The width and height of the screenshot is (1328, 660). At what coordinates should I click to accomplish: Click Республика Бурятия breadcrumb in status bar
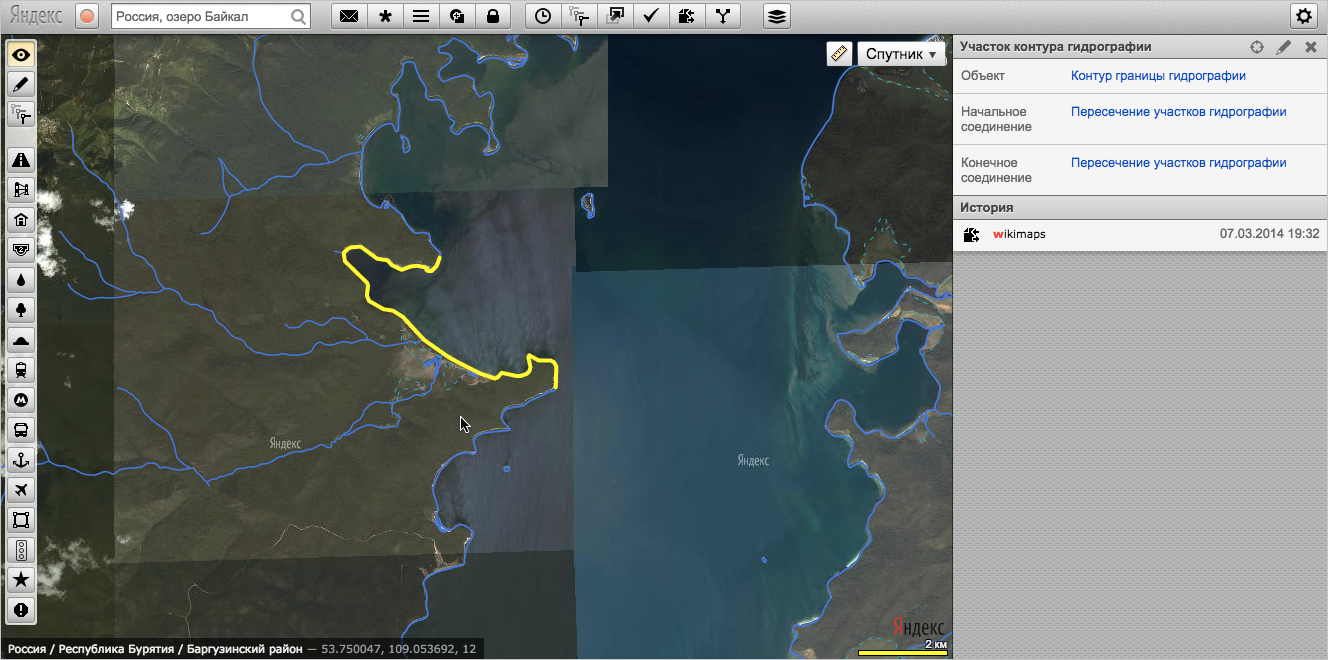[118, 649]
